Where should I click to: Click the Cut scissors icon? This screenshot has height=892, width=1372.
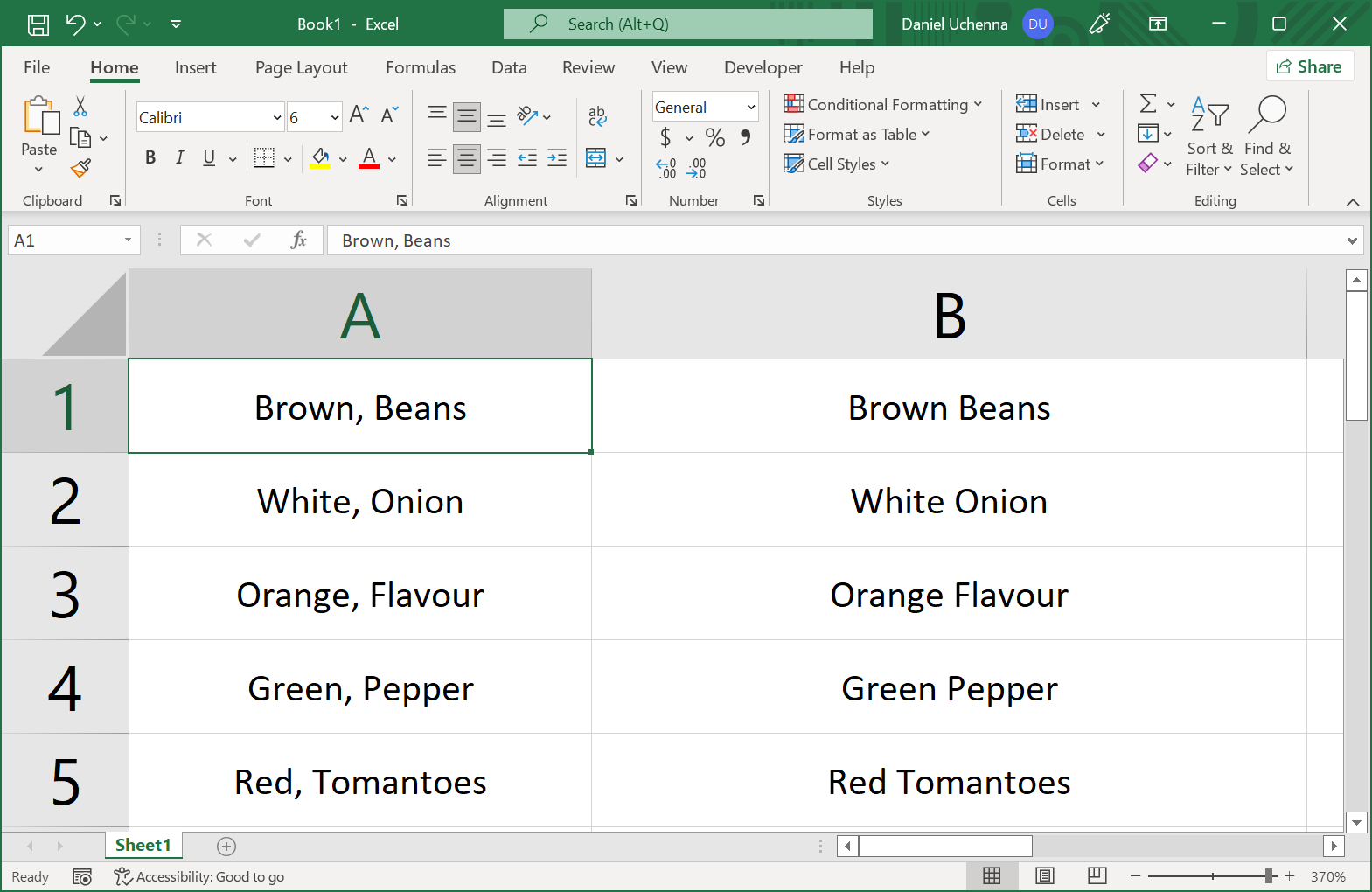(x=80, y=107)
